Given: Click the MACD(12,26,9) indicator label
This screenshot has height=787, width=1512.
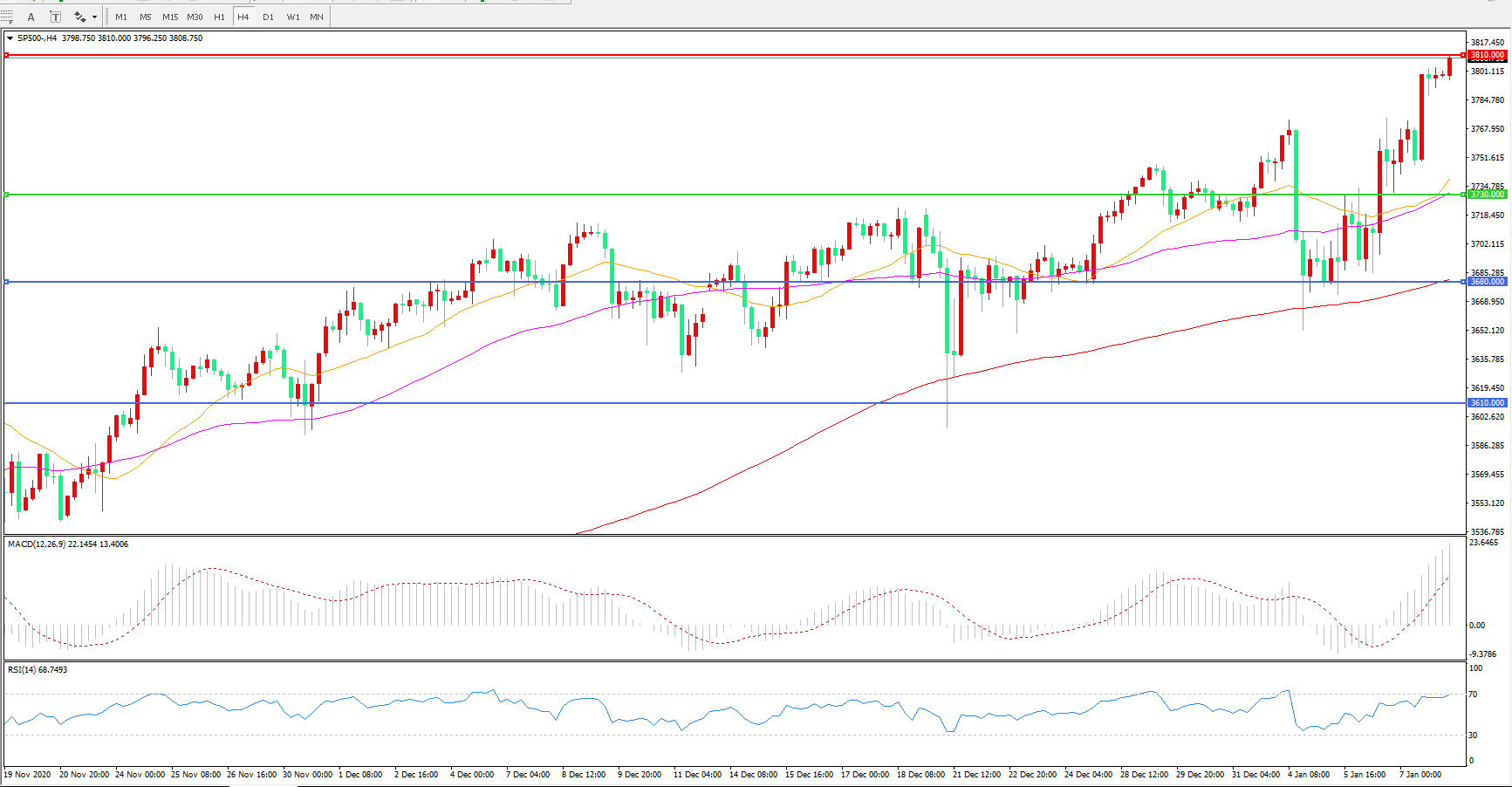Looking at the screenshot, I should click(x=37, y=544).
